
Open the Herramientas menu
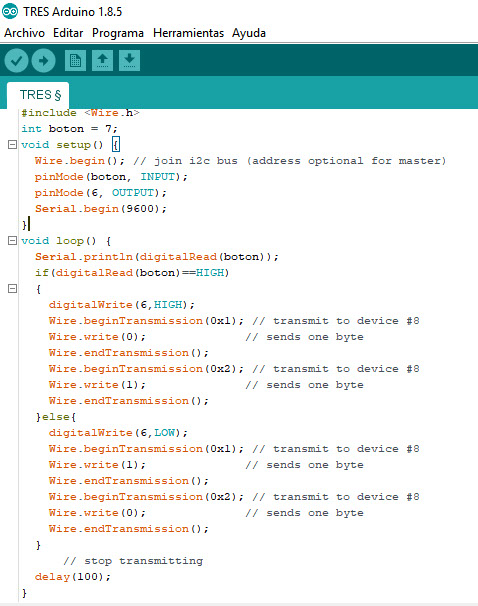coord(189,33)
